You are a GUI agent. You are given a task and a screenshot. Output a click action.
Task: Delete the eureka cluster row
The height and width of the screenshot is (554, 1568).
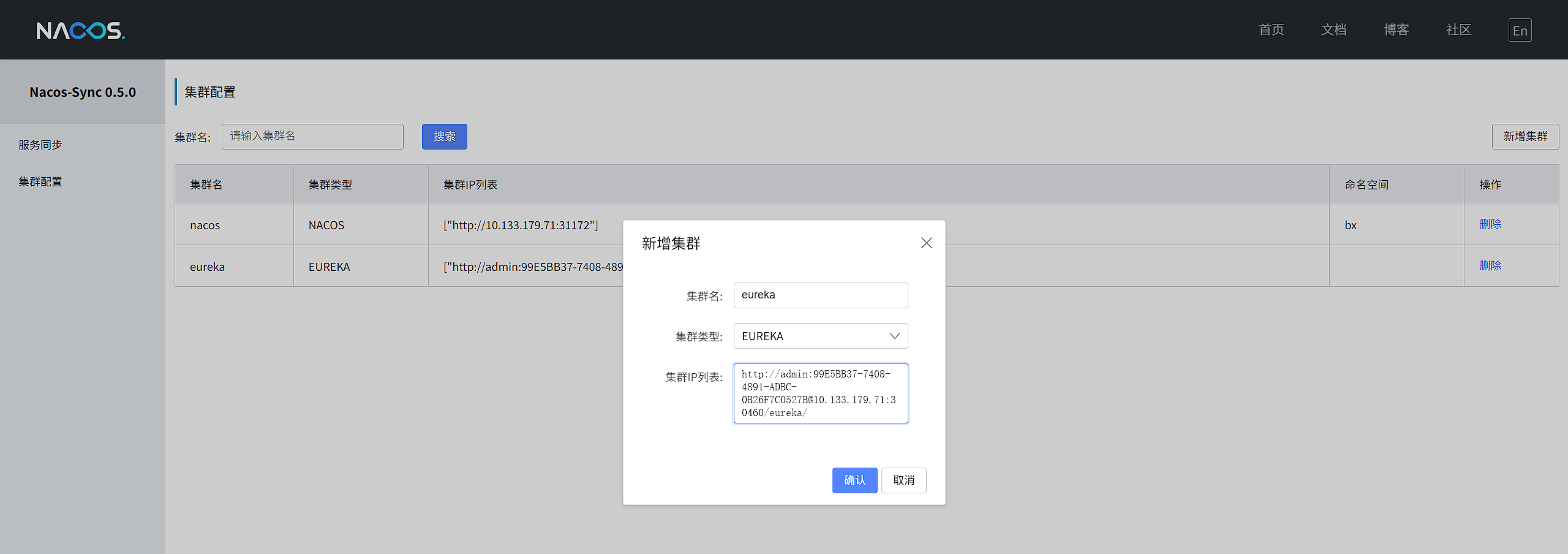1490,266
